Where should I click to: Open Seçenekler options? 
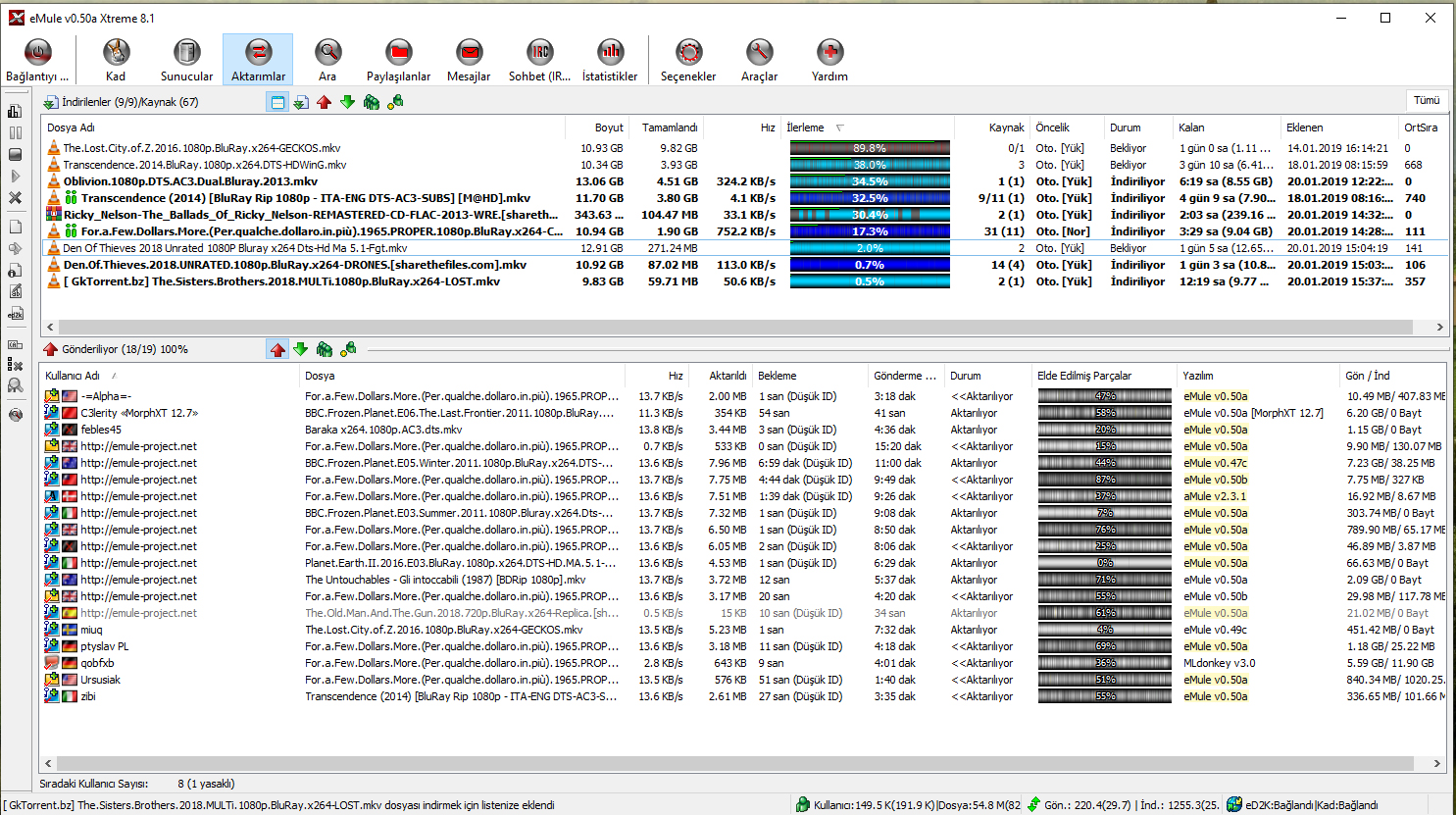pyautogui.click(x=688, y=59)
